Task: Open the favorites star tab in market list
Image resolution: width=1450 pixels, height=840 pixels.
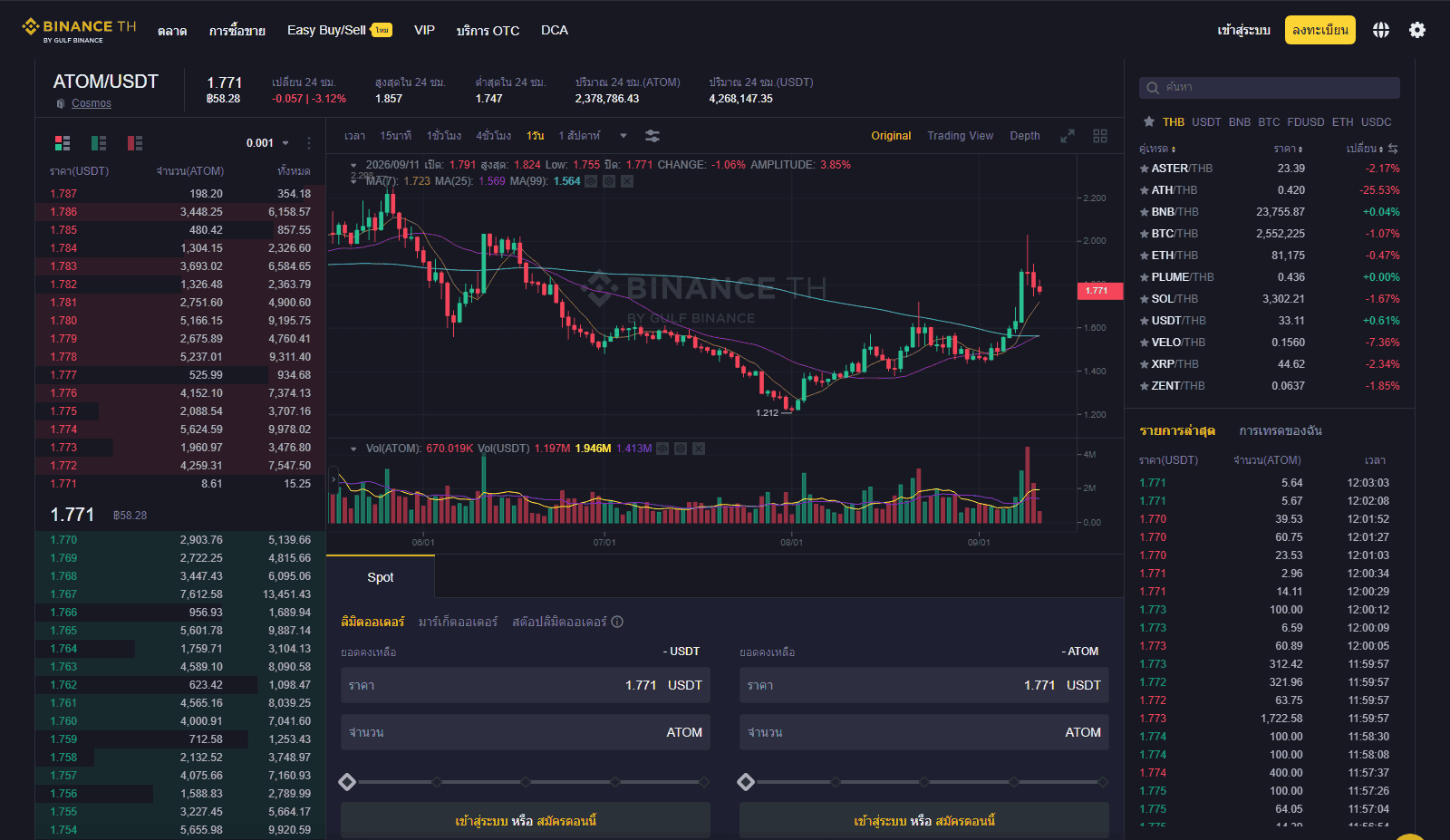Action: pos(1149,121)
